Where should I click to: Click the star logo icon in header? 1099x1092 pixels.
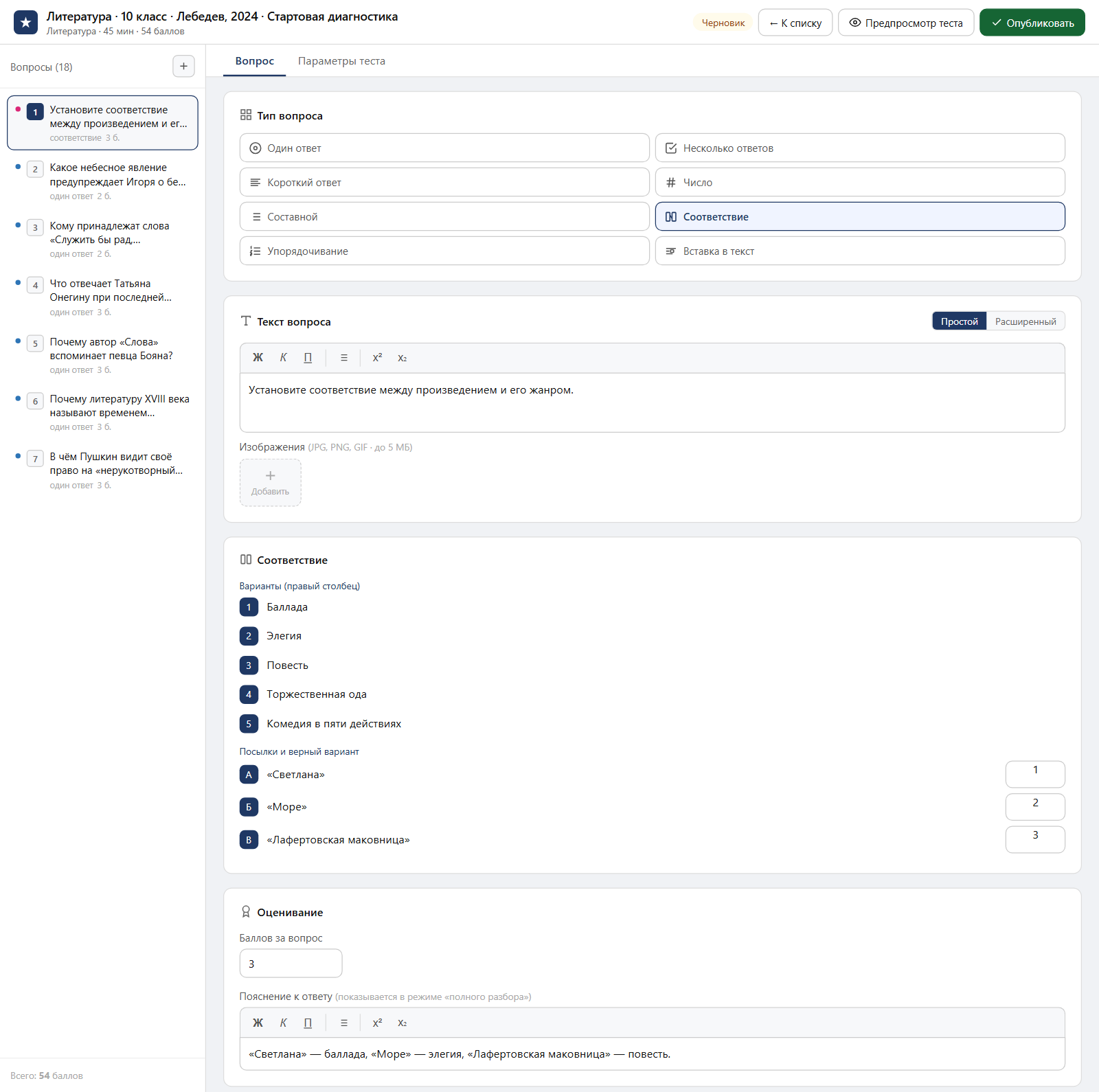pyautogui.click(x=26, y=23)
